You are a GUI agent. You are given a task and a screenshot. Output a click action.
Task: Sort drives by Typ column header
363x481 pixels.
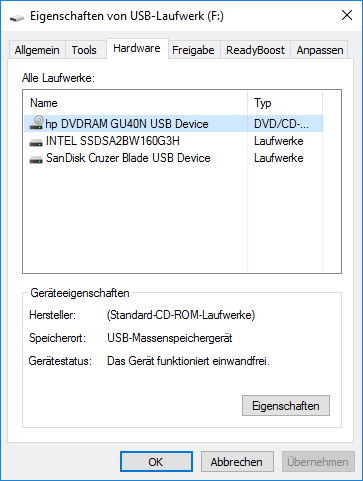pyautogui.click(x=285, y=103)
